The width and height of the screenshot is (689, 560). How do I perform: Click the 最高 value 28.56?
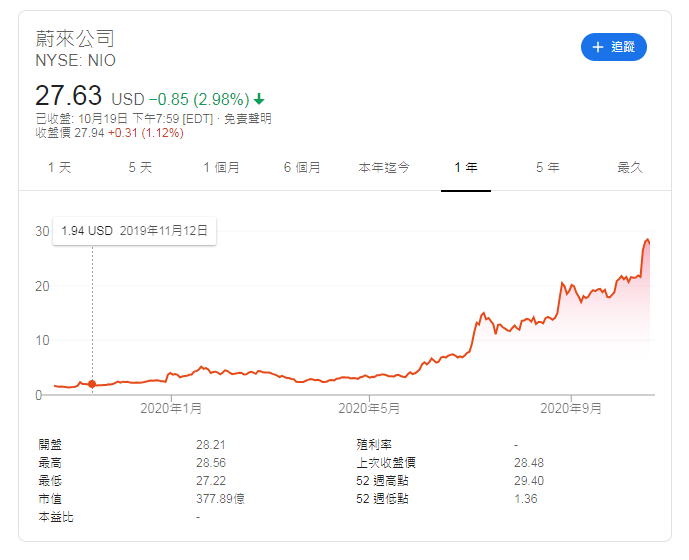211,463
